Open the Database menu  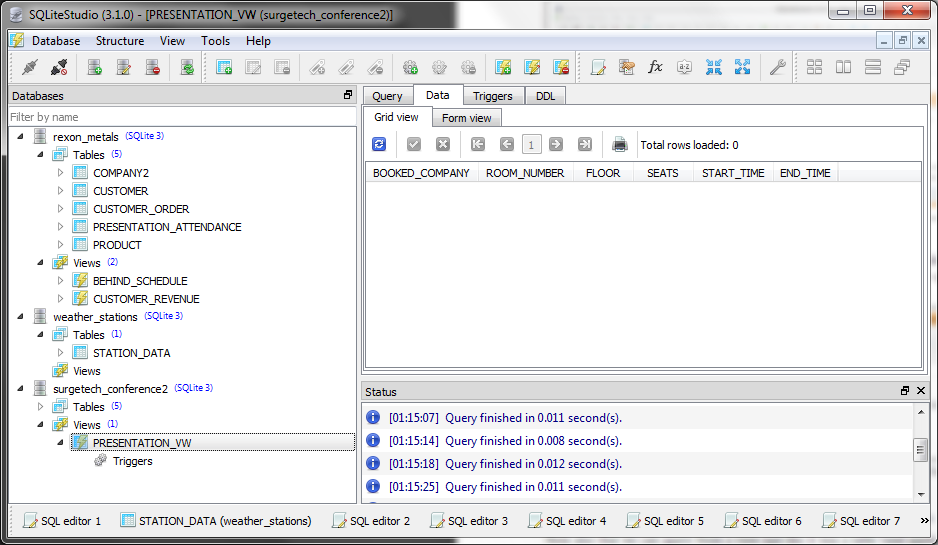click(56, 41)
